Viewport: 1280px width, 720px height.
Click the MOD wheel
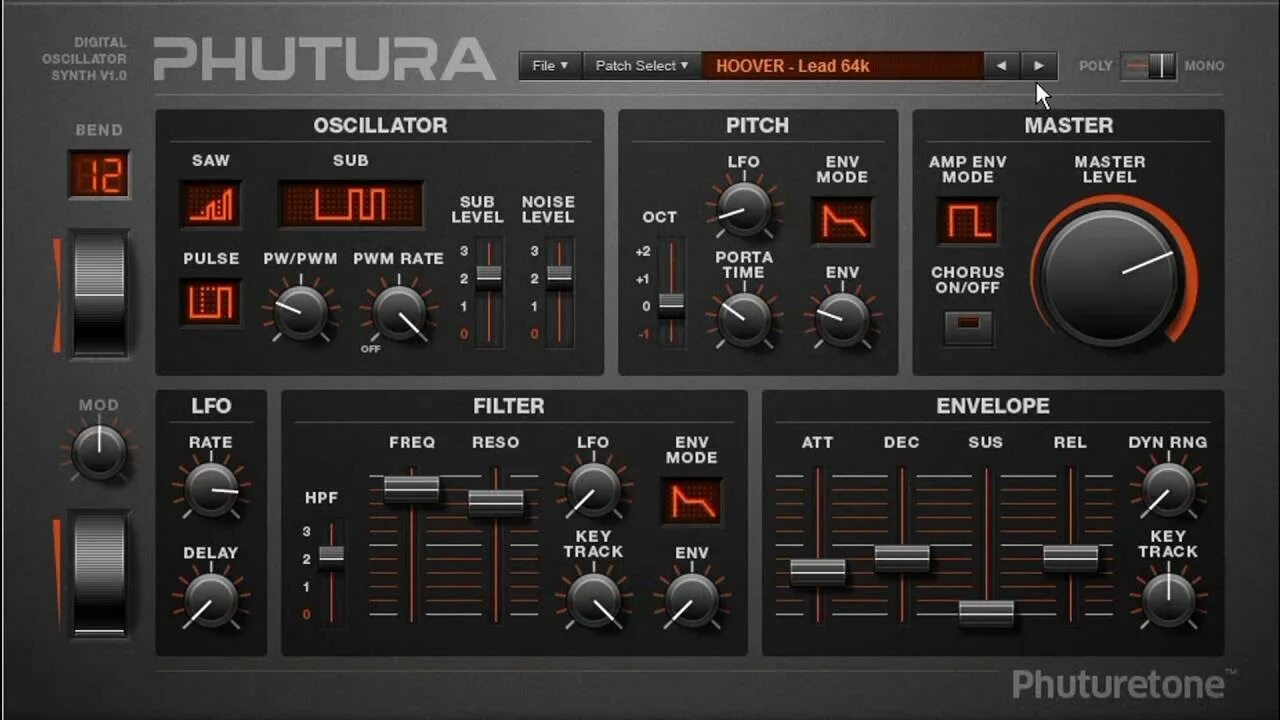[x=99, y=574]
